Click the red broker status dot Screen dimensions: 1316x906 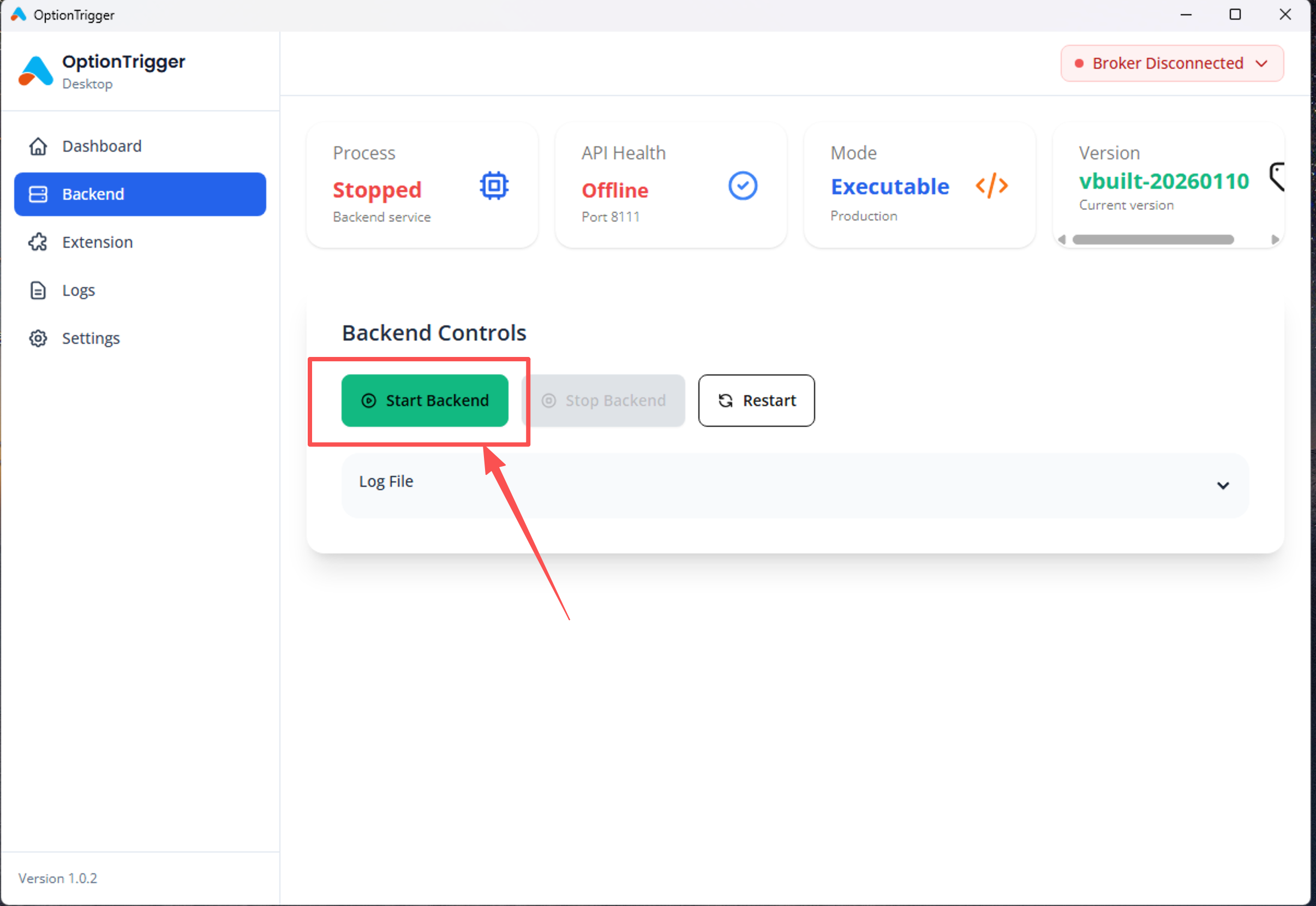1079,63
